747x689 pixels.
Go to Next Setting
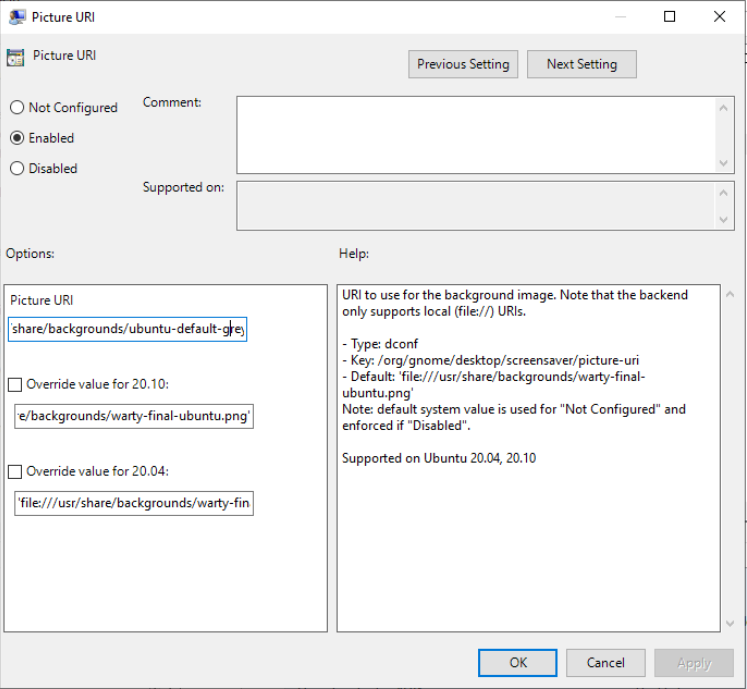tap(581, 64)
